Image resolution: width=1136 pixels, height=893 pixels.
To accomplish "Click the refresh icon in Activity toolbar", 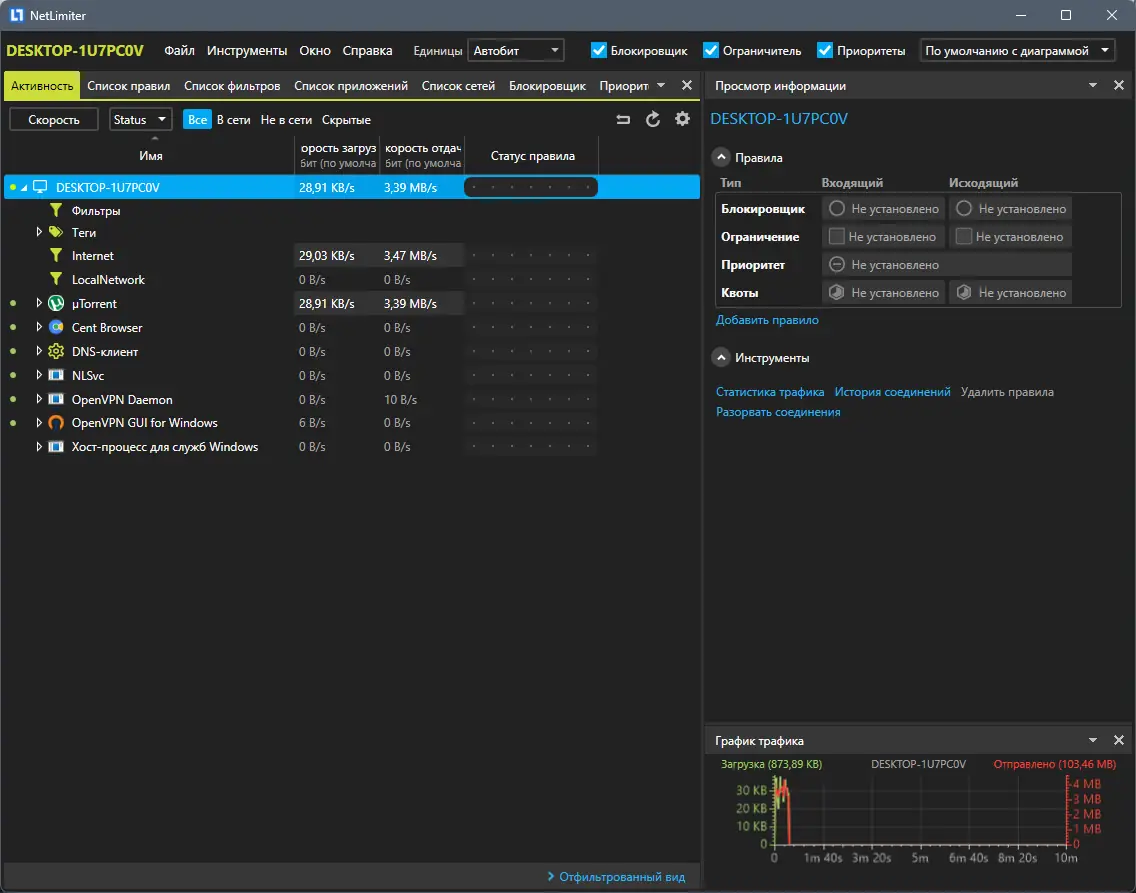I will coord(653,119).
